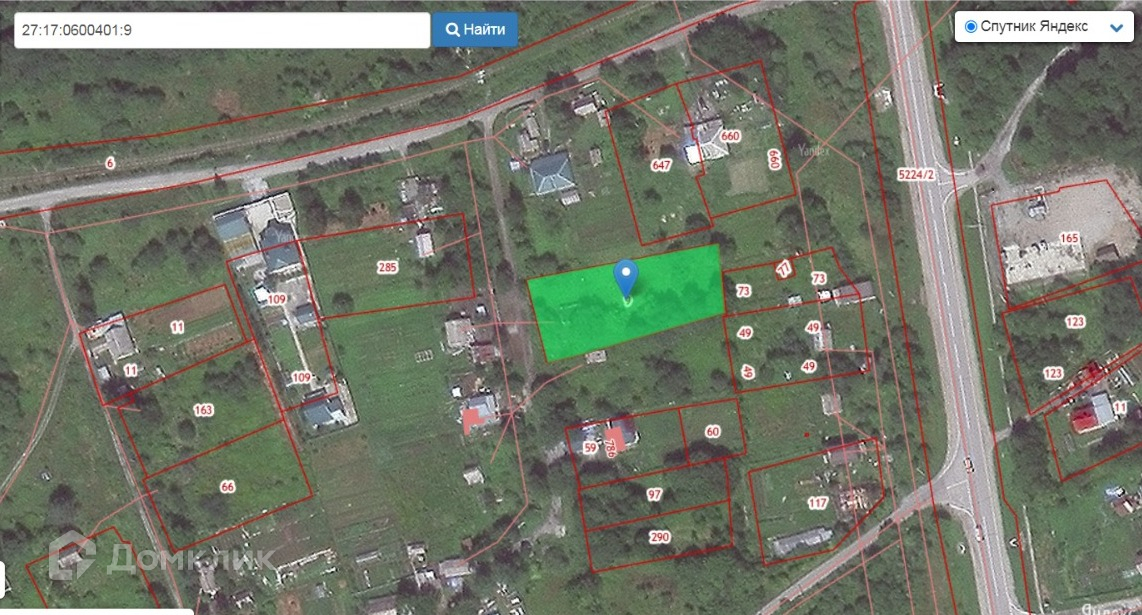Click parcel label 117
This screenshot has height=615, width=1142.
[817, 503]
